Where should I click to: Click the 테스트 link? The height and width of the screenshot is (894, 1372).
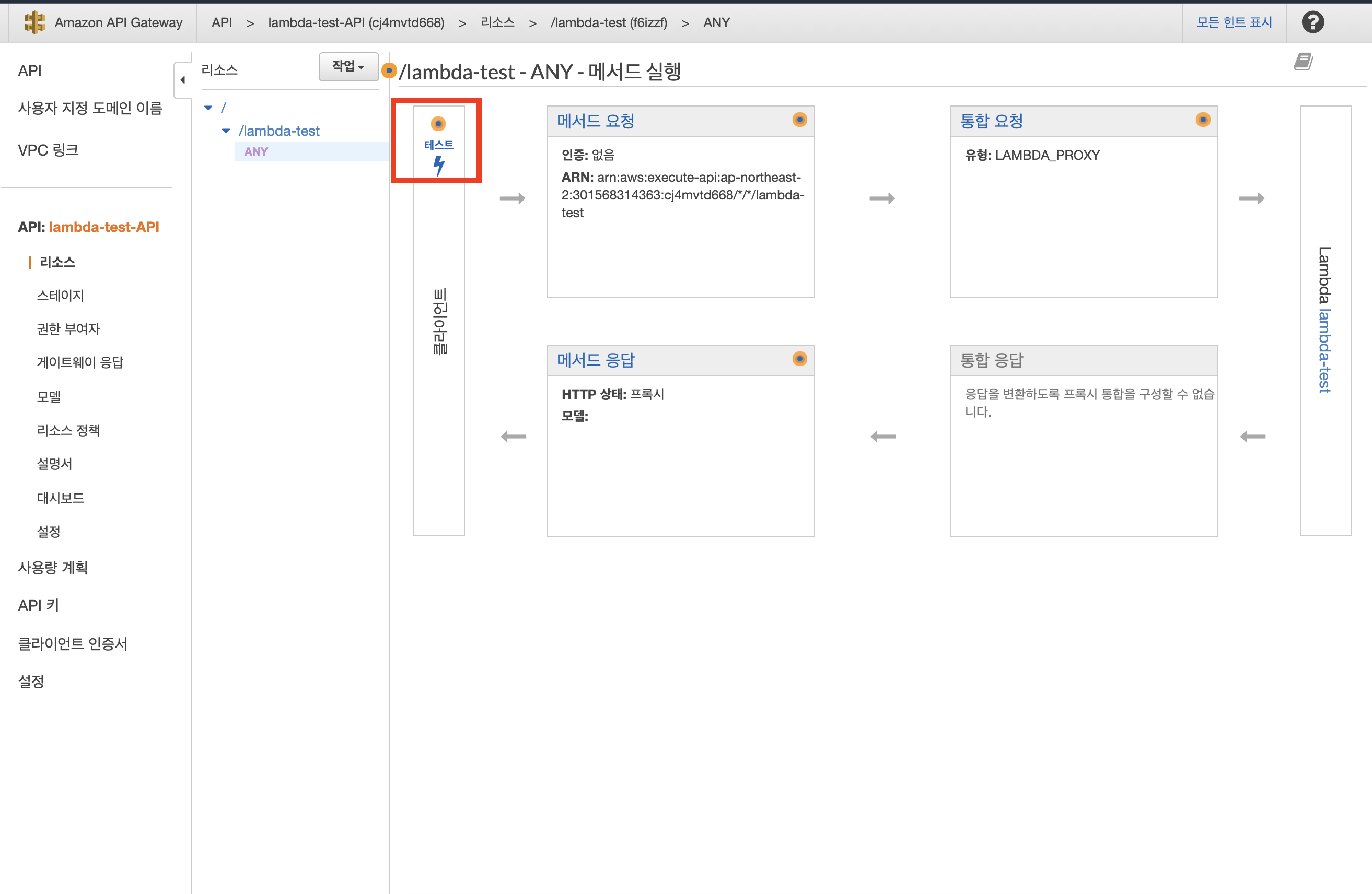[439, 145]
